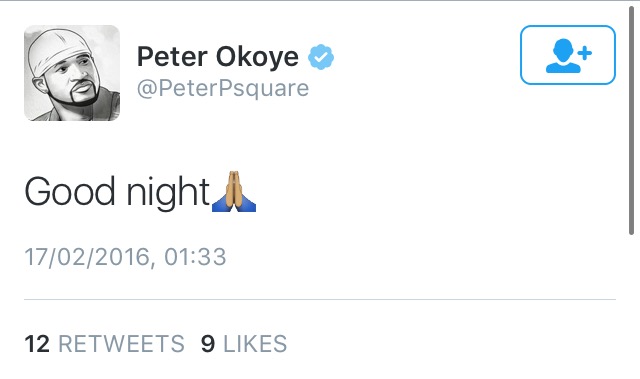Click the date 17/02/2016
The image size is (640, 379).
[87, 257]
